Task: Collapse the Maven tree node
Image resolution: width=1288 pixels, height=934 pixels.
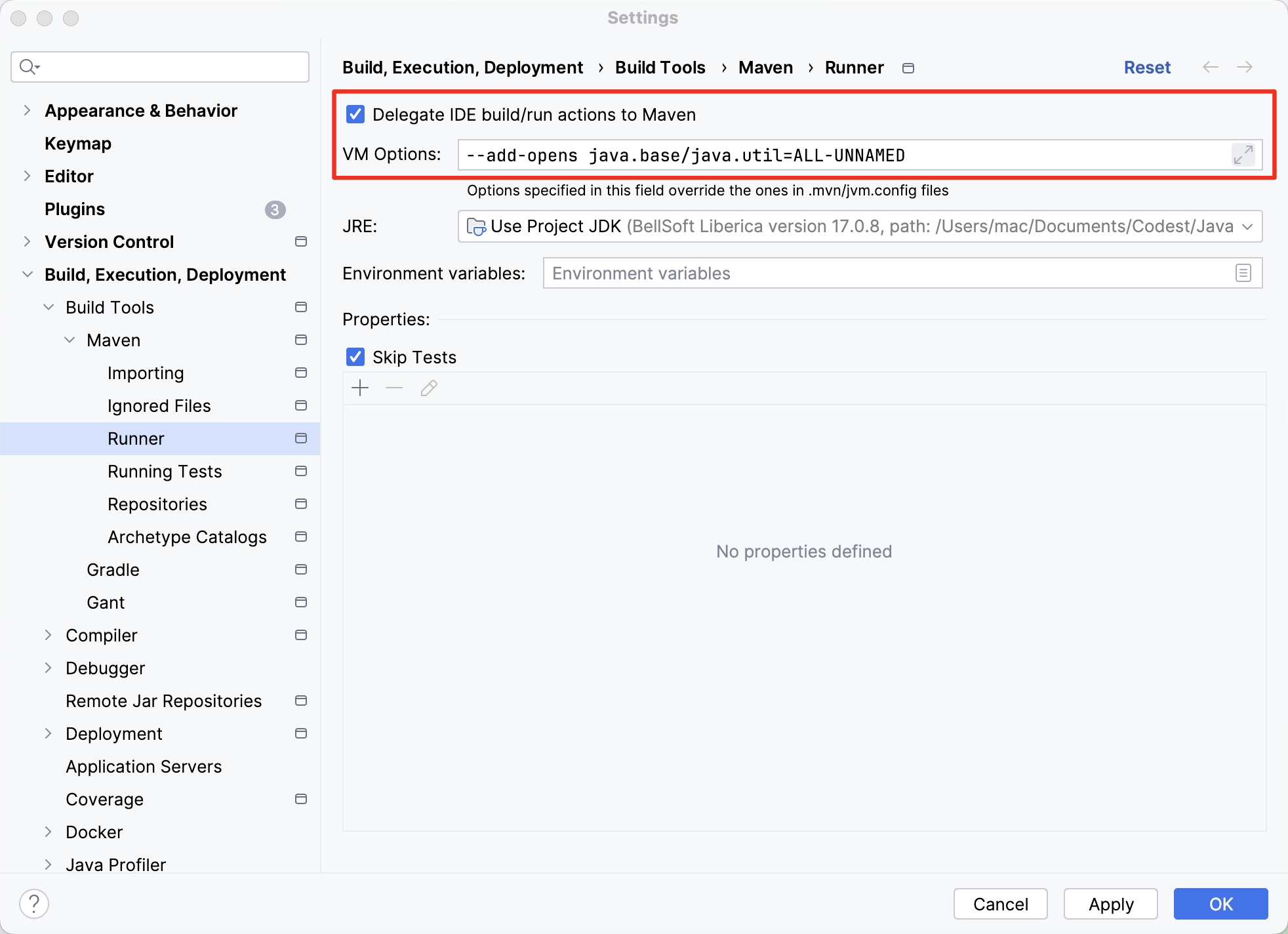Action: [70, 340]
